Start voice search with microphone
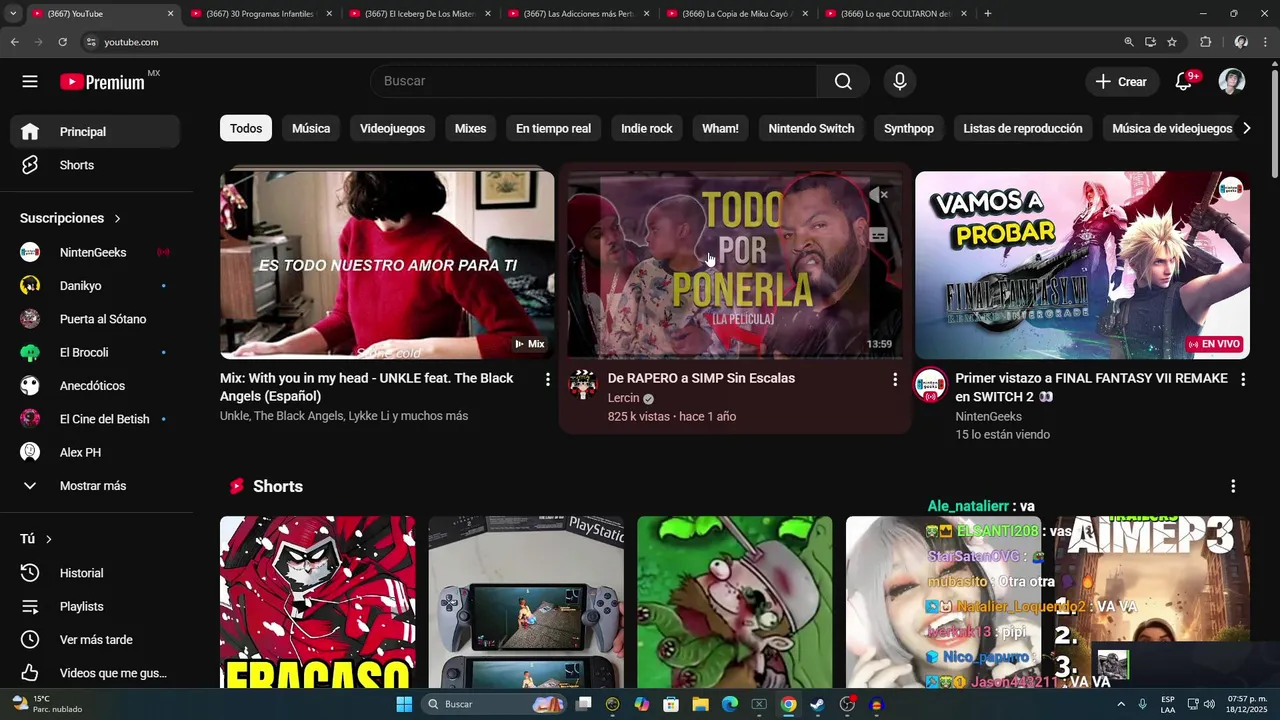The image size is (1280, 720). tap(900, 81)
